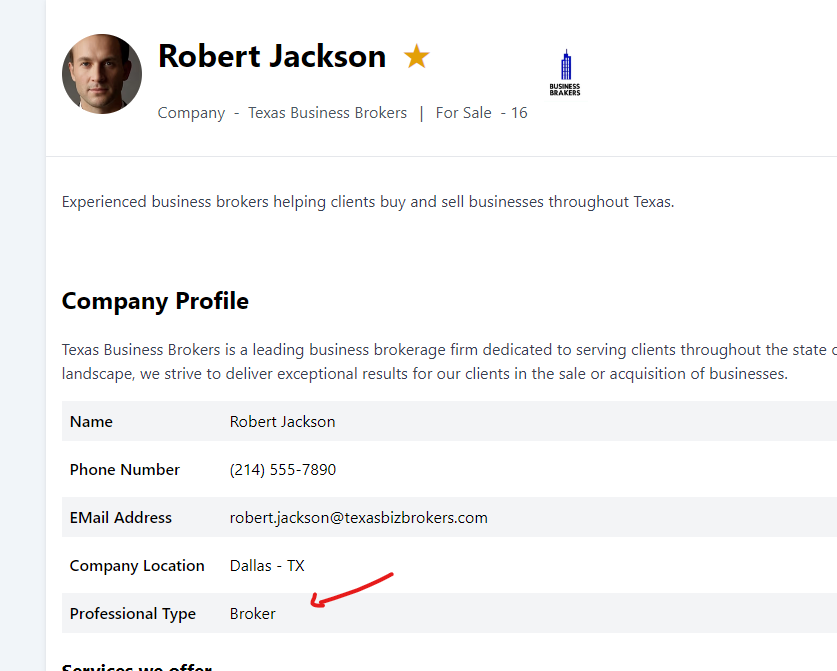Click the Name row label
837x671 pixels.
tap(91, 422)
